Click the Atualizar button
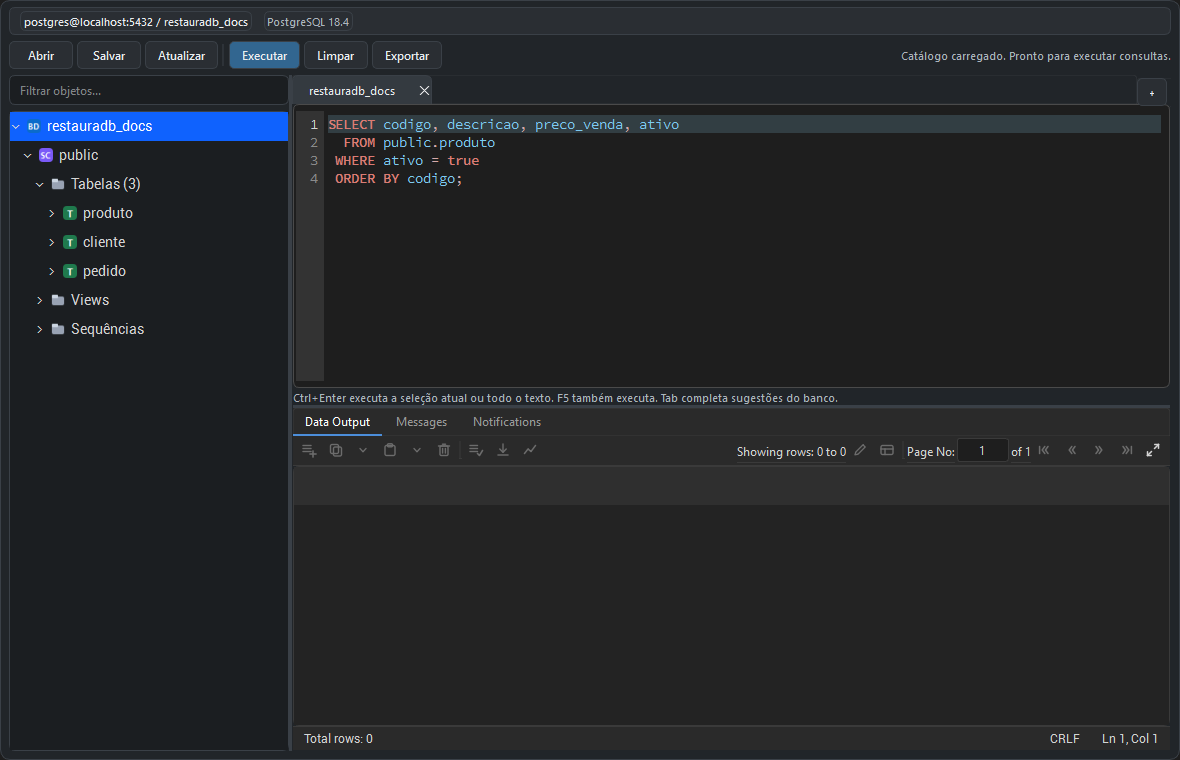The width and height of the screenshot is (1180, 760). point(181,56)
